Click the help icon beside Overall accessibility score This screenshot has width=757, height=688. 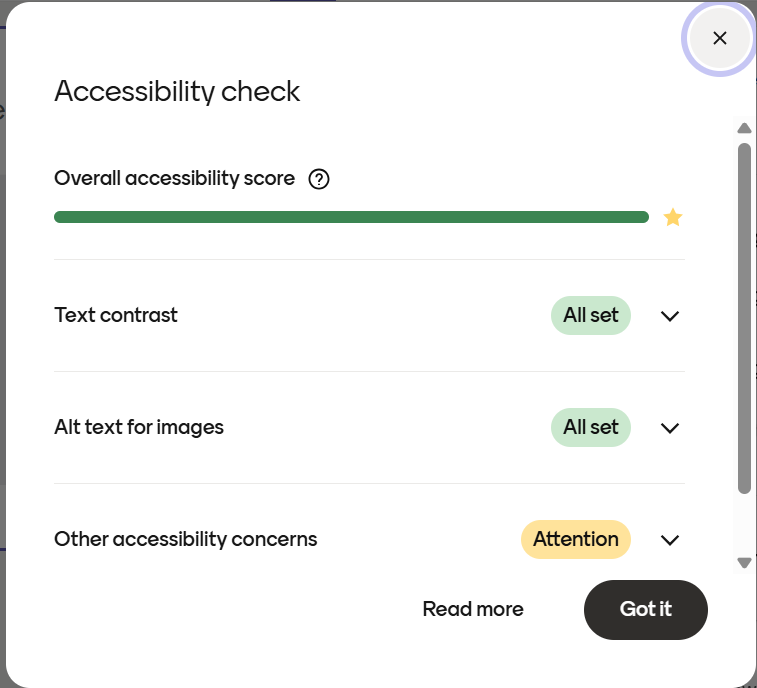pos(319,179)
